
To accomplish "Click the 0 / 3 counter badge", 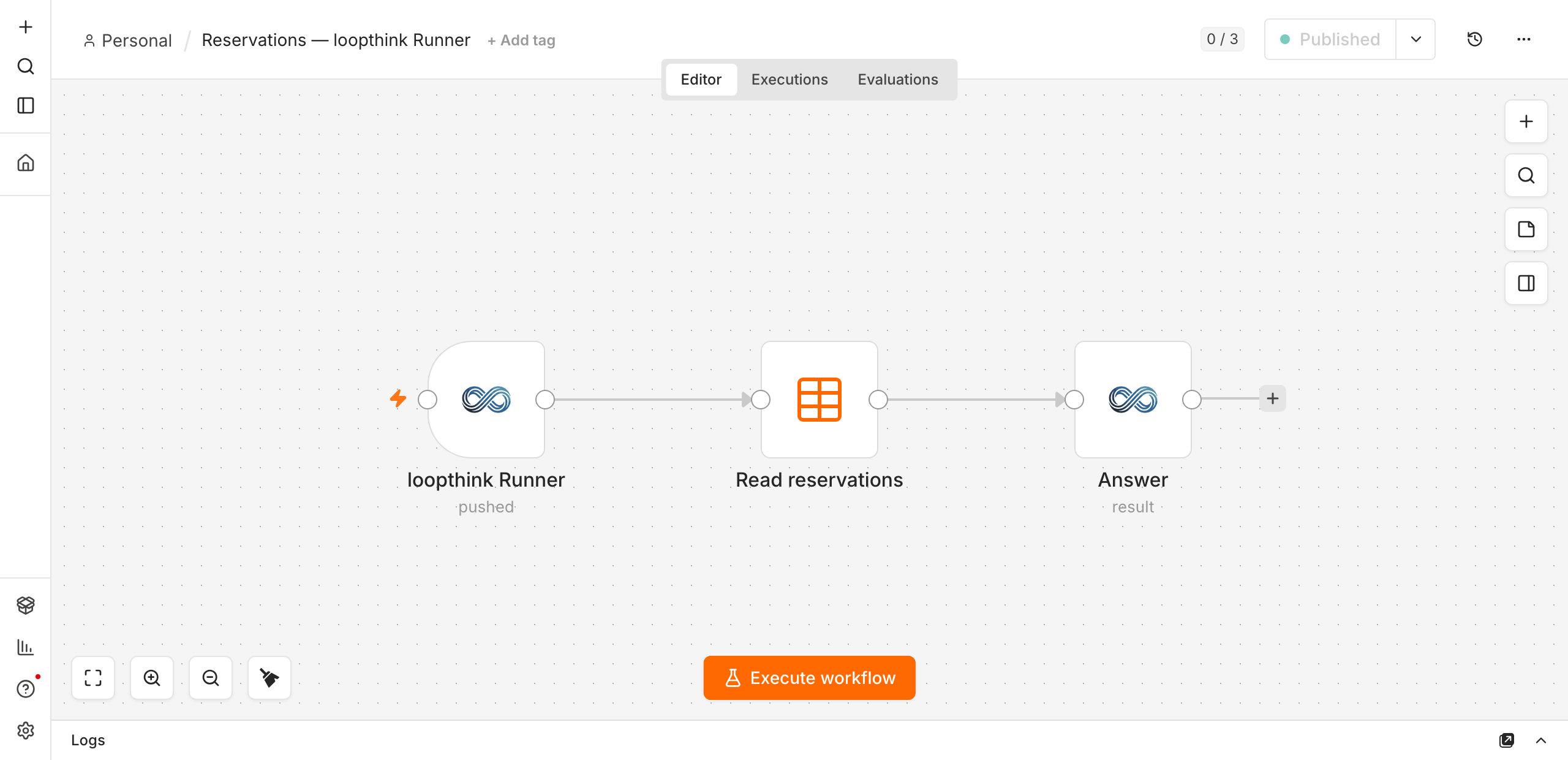I will point(1223,39).
